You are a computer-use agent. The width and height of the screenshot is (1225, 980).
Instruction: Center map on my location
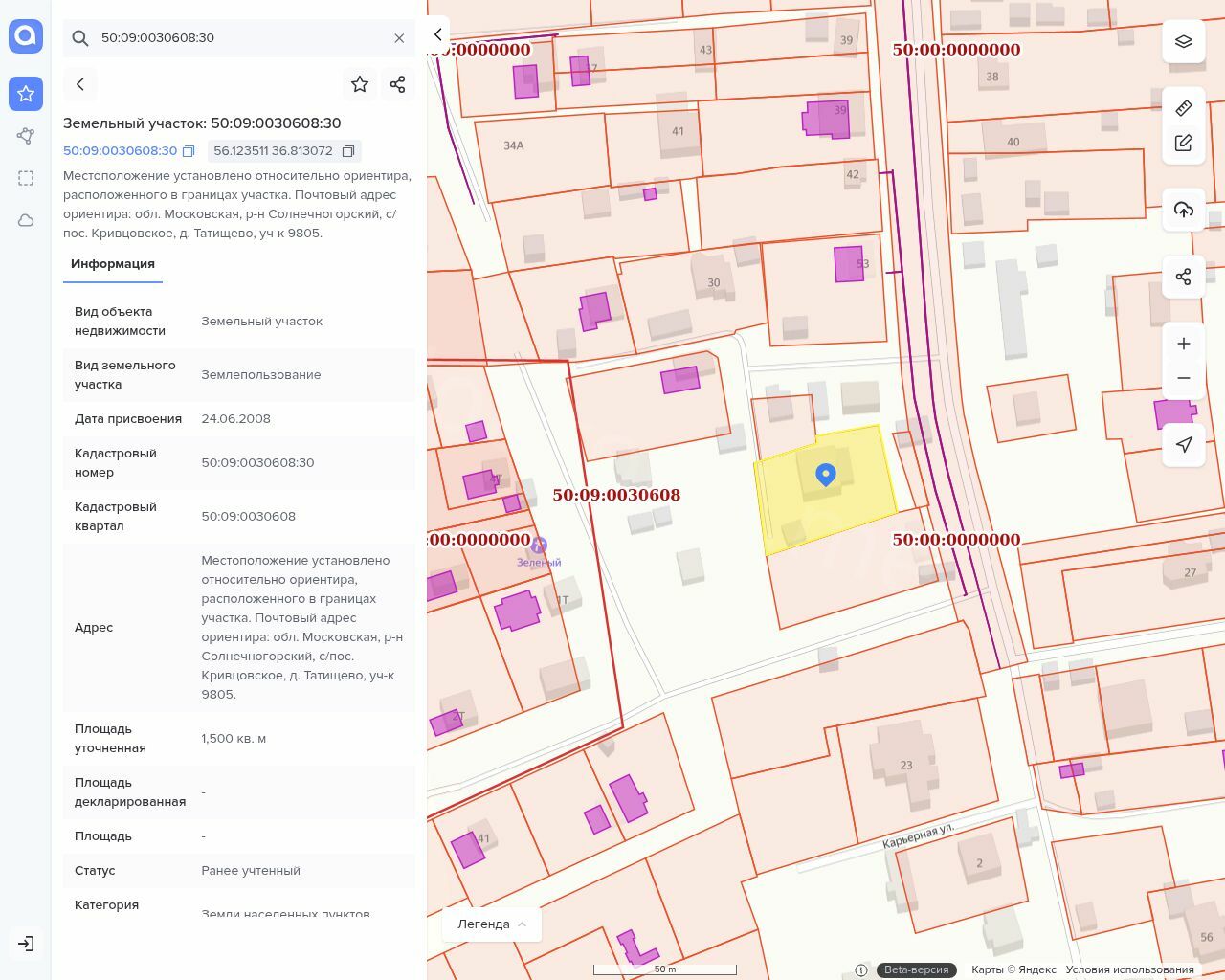click(1184, 444)
